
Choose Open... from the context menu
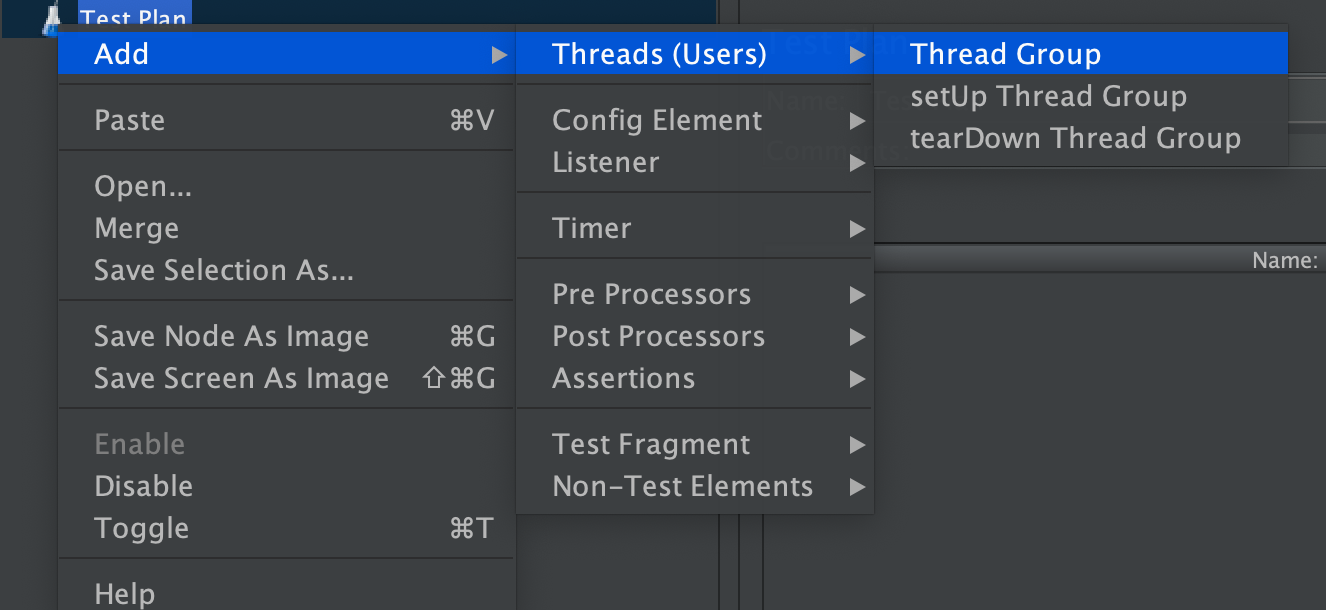tap(143, 187)
